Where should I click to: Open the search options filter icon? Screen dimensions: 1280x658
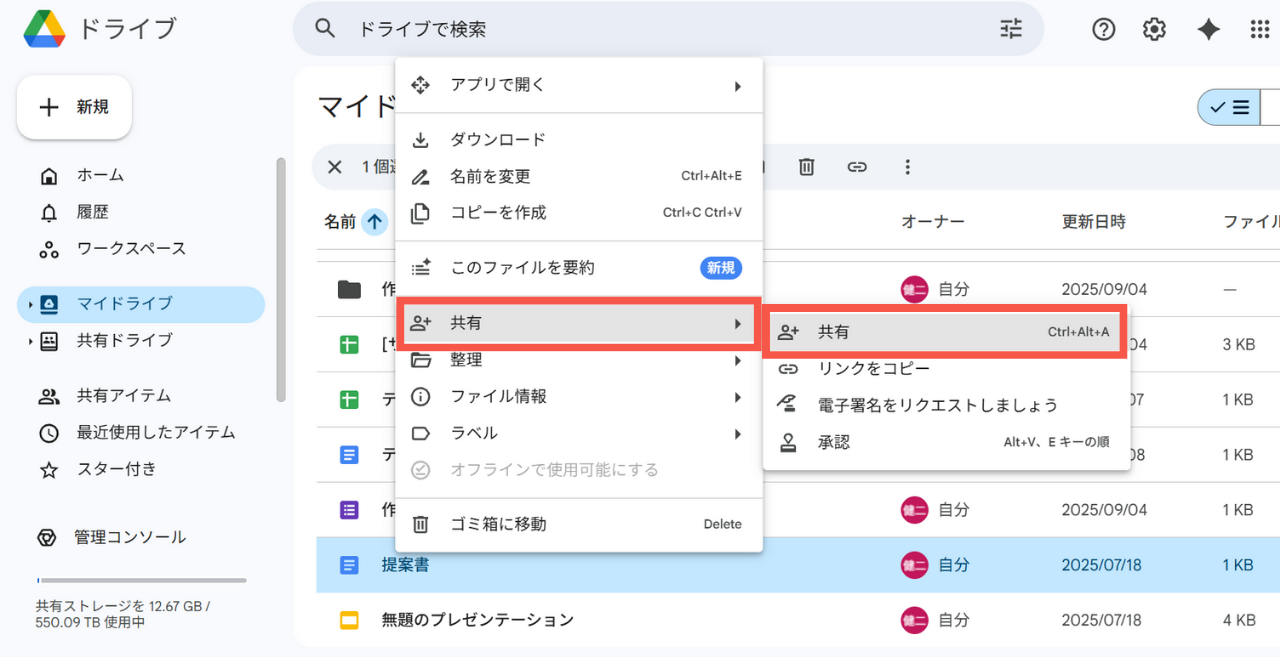click(x=1010, y=29)
